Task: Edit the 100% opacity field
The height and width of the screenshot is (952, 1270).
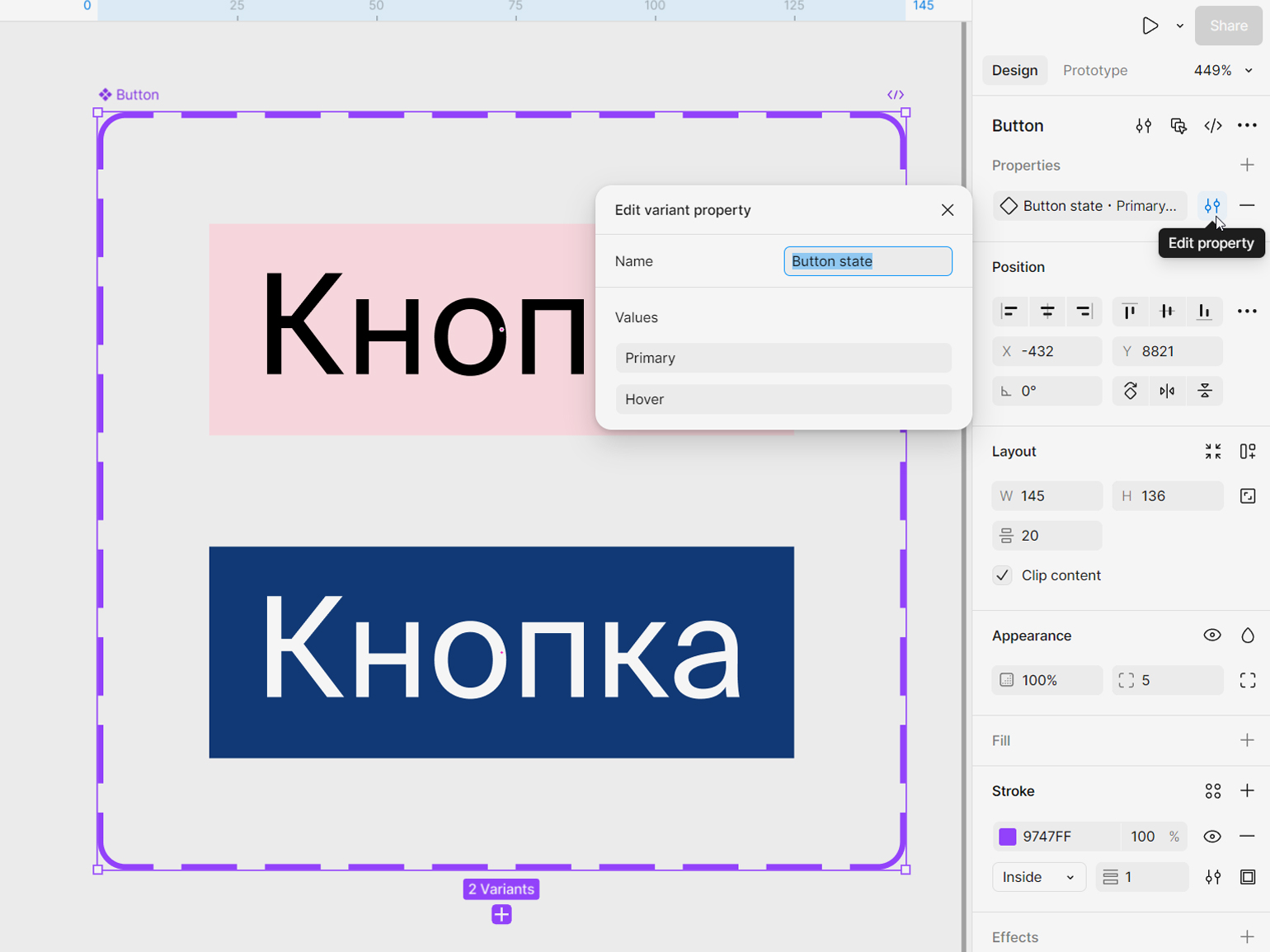Action: pyautogui.click(x=1047, y=680)
